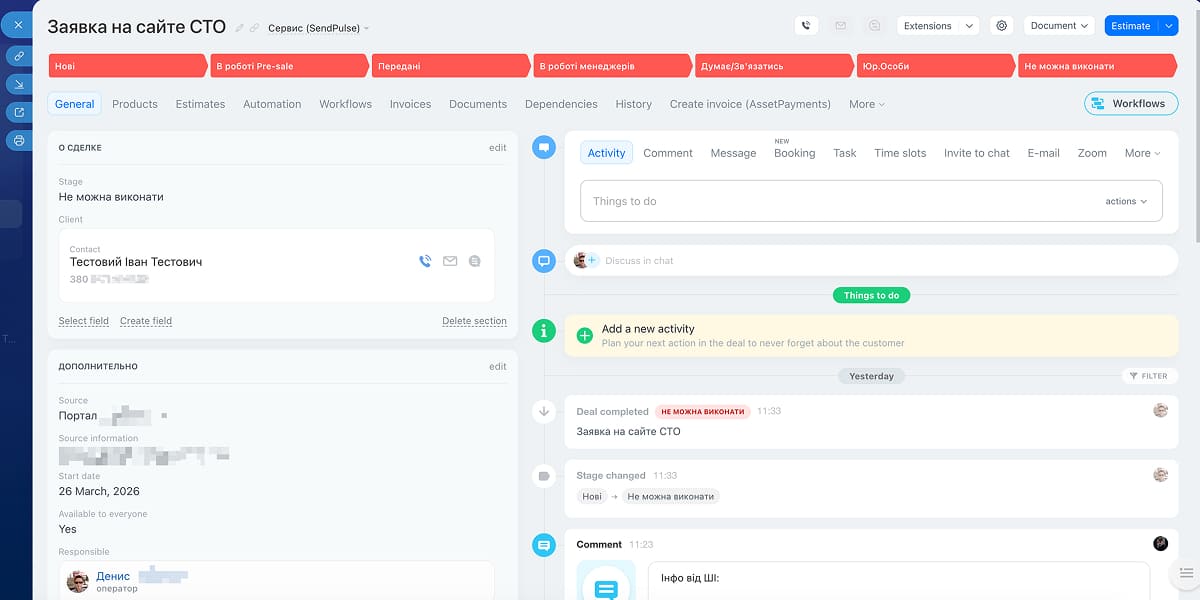Click user avatar on Deal completed entry
Image resolution: width=1200 pixels, height=600 pixels.
(x=1160, y=410)
